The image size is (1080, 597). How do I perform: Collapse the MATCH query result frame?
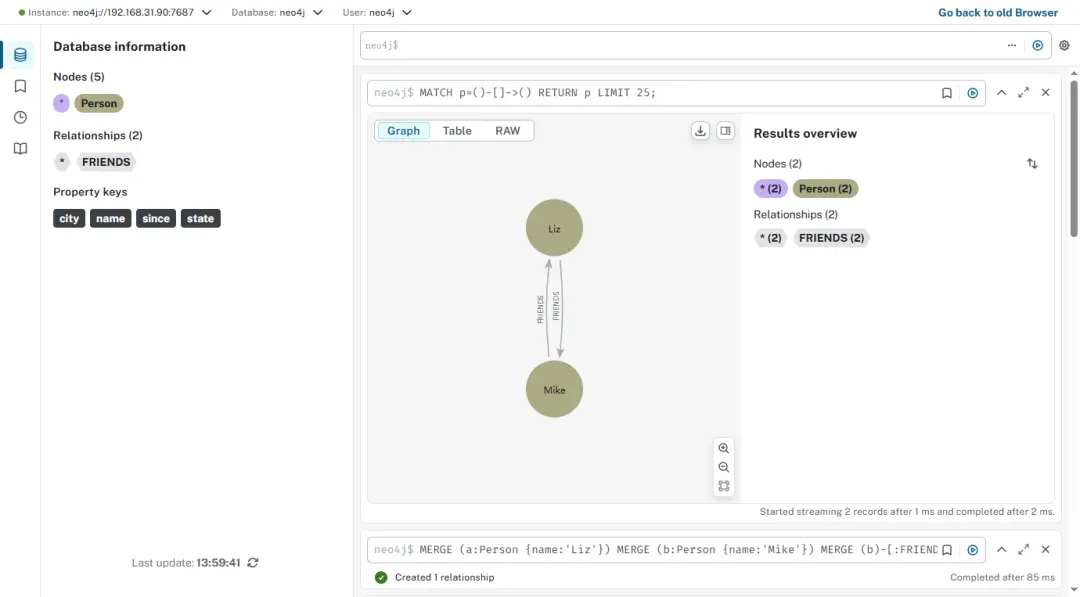pos(1001,92)
